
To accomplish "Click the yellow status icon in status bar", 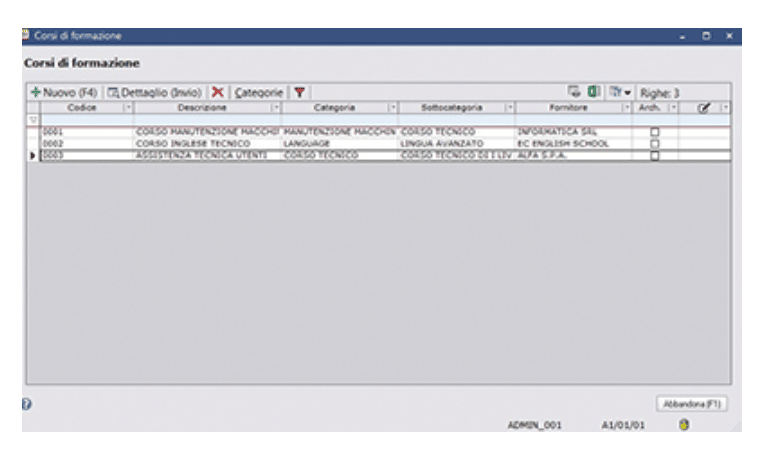I will (685, 425).
